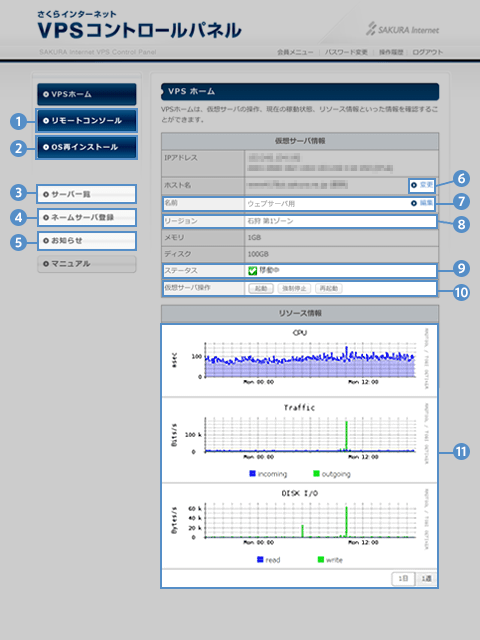The width and height of the screenshot is (480, 640).
Task: Click the ホスト名 row label
Action: tap(178, 185)
